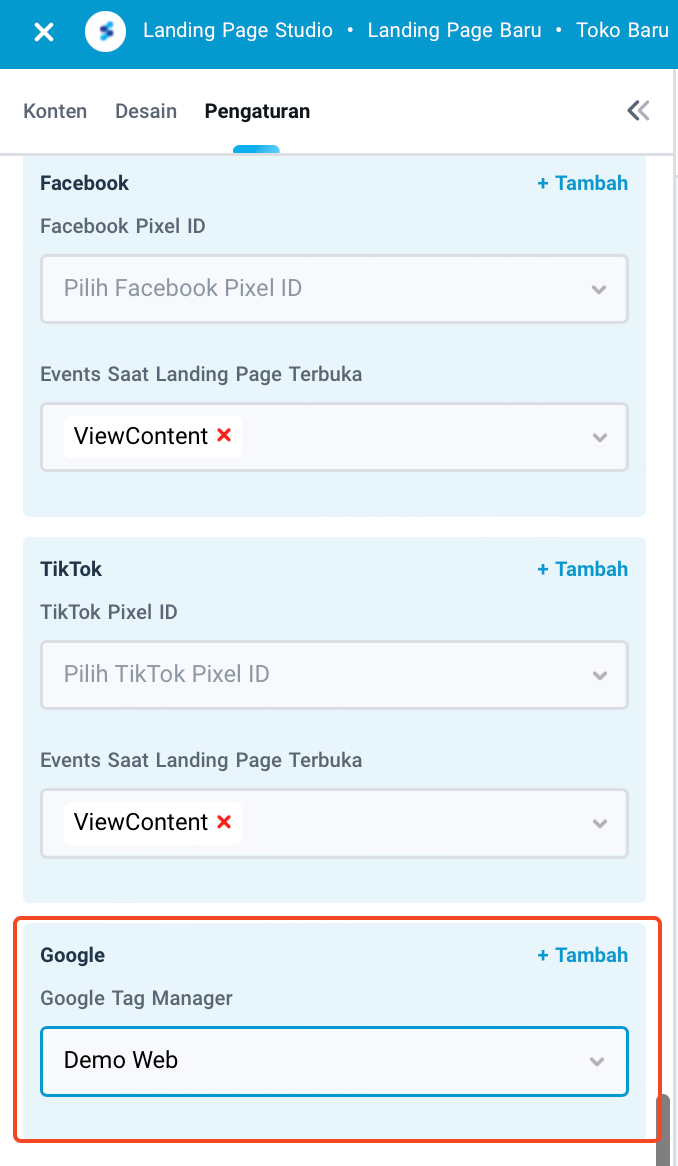Collapse the settings panel with double-chevron icon

coord(638,110)
